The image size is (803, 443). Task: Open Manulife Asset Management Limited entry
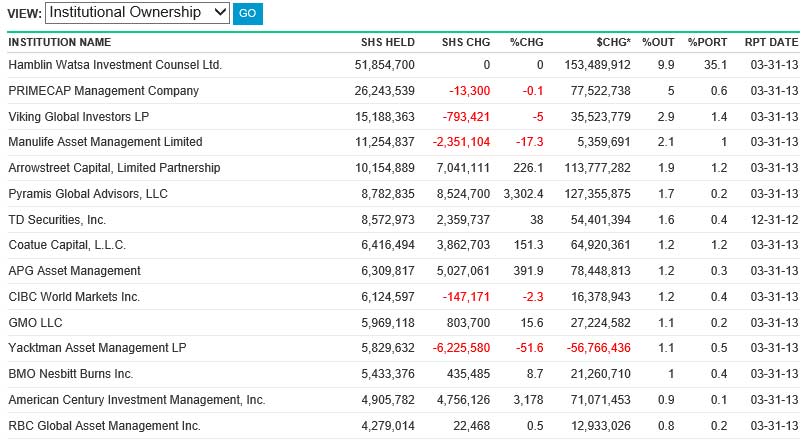click(105, 142)
